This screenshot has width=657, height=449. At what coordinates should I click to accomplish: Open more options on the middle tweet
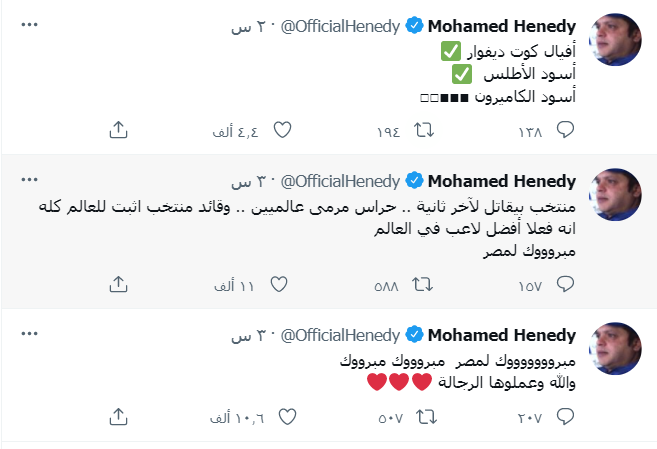click(30, 179)
